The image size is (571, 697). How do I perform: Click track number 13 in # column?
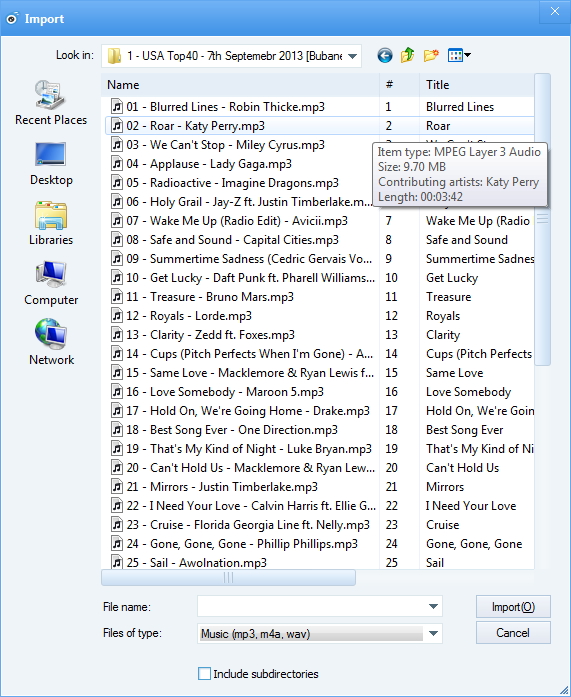391,335
